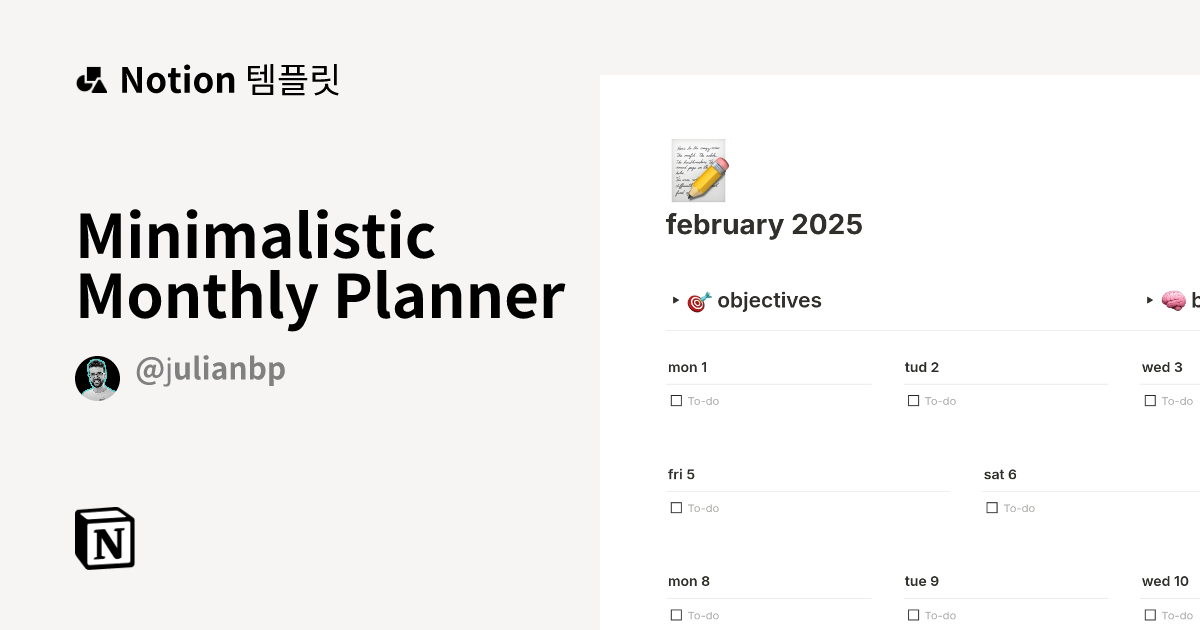Check the To-do box under mon 8
Viewport: 1200px width, 630px height.
pos(676,615)
